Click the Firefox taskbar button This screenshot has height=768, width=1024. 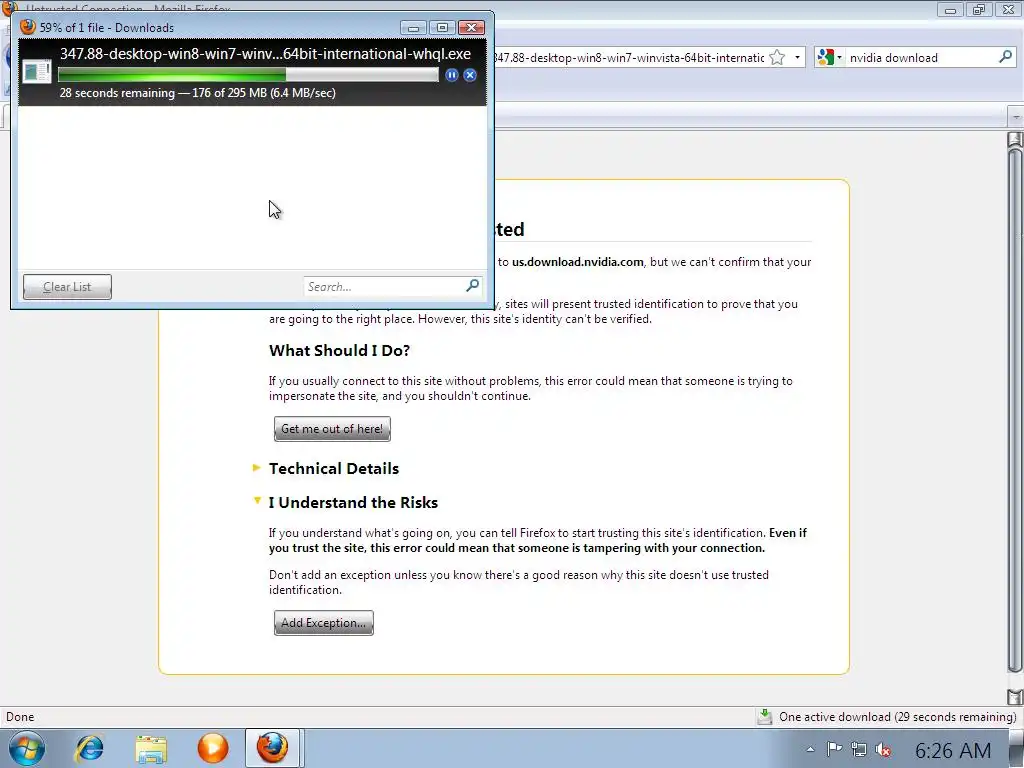coord(272,748)
